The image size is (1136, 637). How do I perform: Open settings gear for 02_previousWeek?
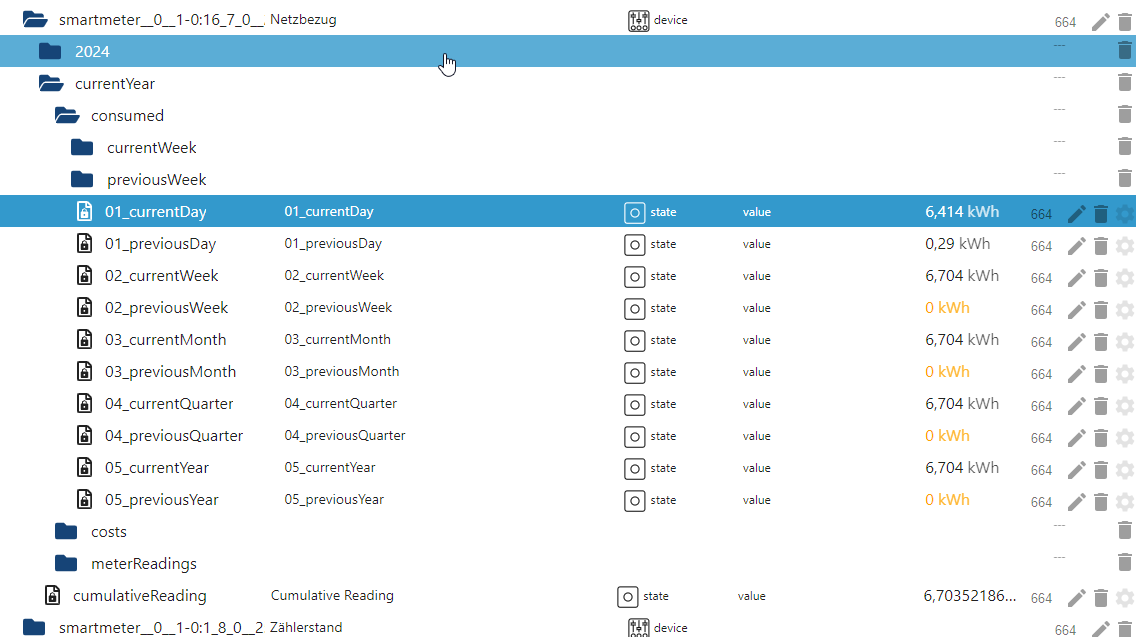(x=1124, y=309)
